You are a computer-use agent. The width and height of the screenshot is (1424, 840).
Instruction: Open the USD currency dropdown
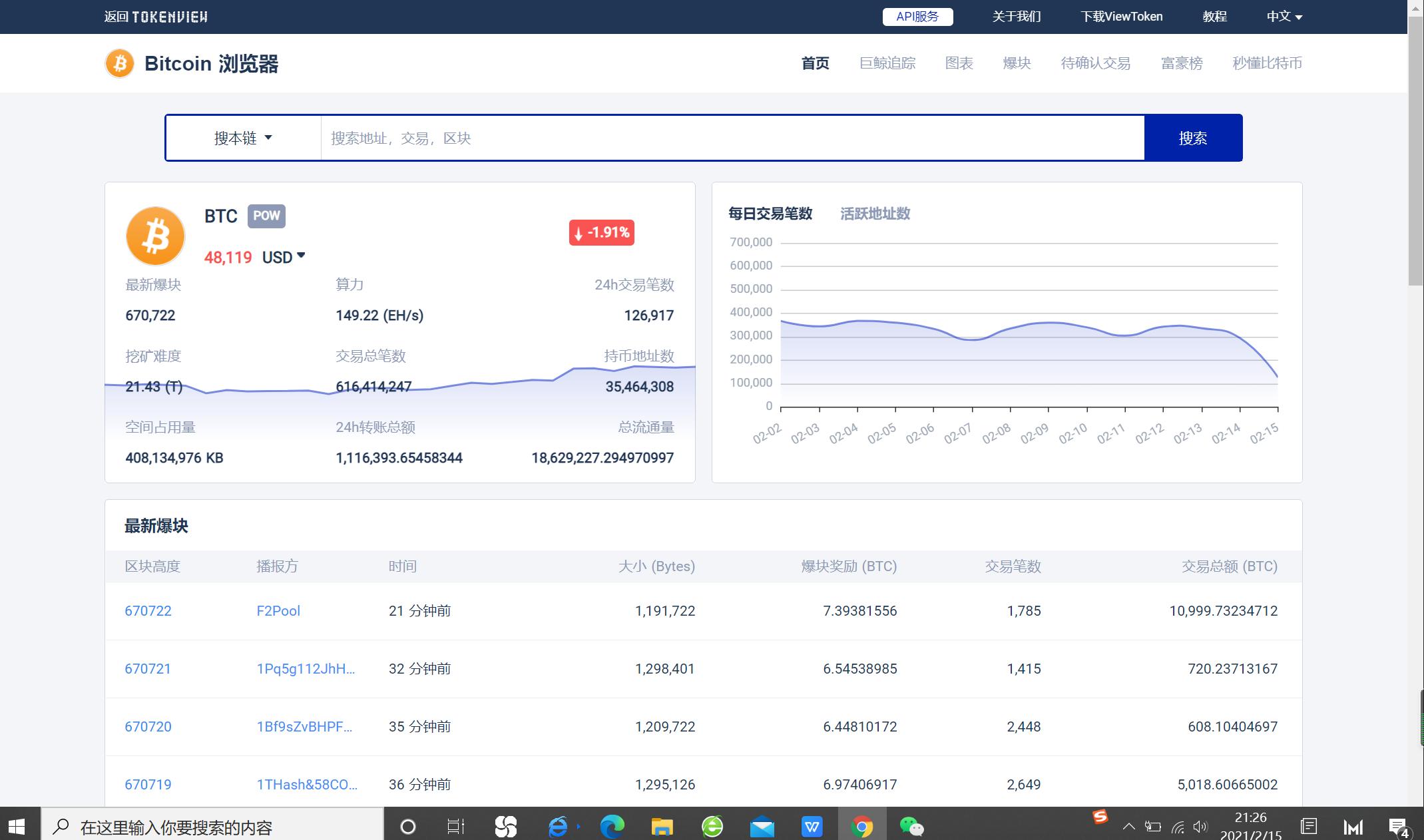pyautogui.click(x=284, y=257)
